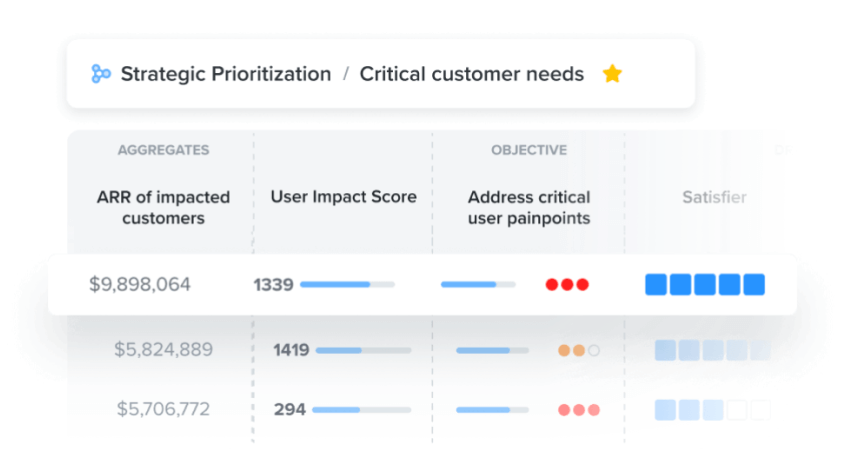The width and height of the screenshot is (844, 468).
Task: Open the Strategic Prioritization breadcrumb
Action: click(x=226, y=74)
